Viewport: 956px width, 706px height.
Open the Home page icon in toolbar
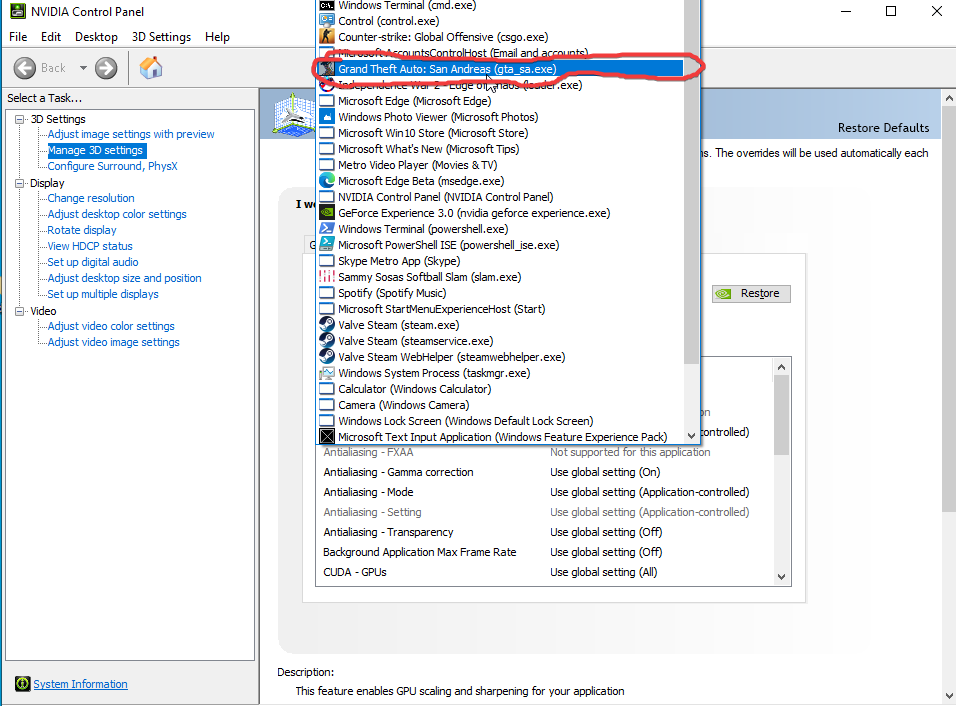pyautogui.click(x=151, y=68)
